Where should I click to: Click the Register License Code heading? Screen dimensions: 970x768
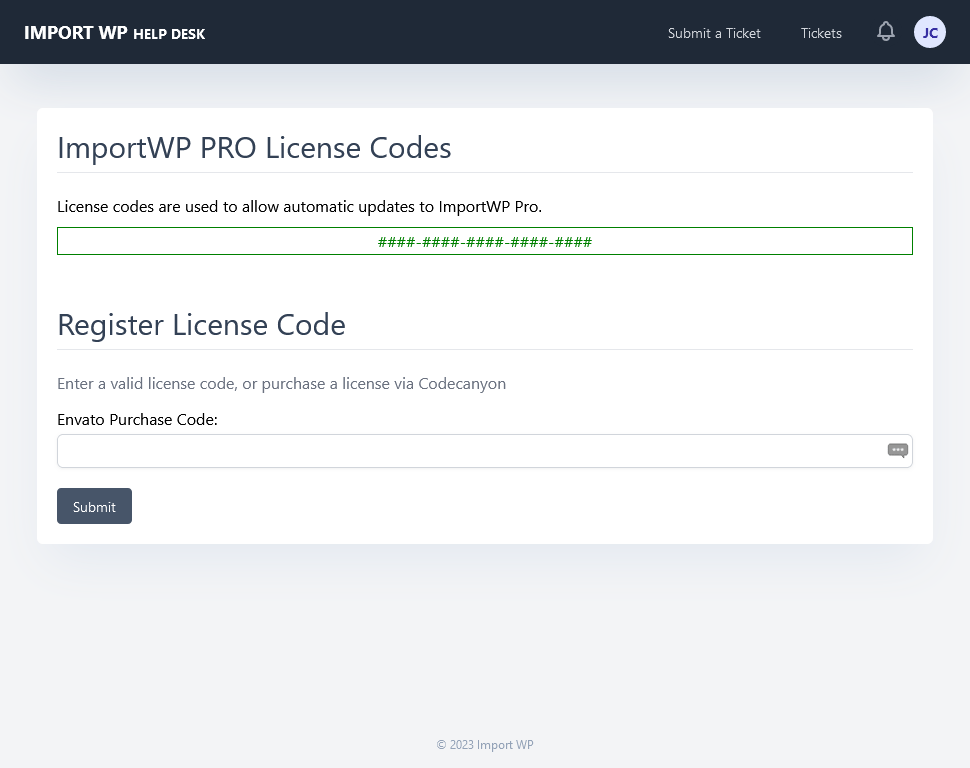tap(201, 325)
